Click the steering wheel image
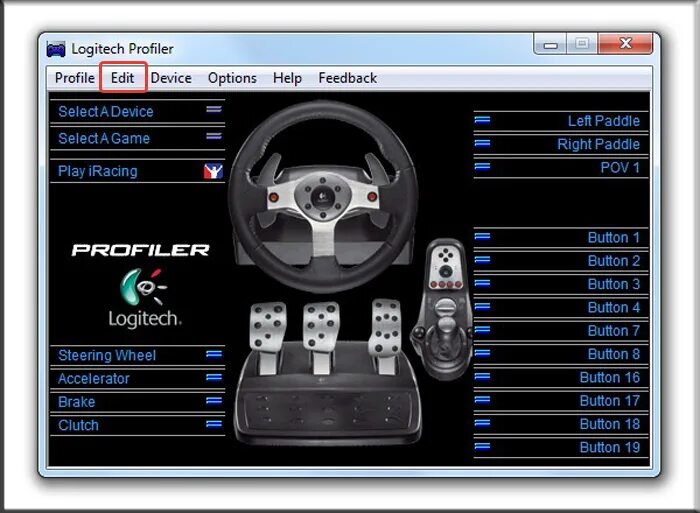 click(x=323, y=196)
